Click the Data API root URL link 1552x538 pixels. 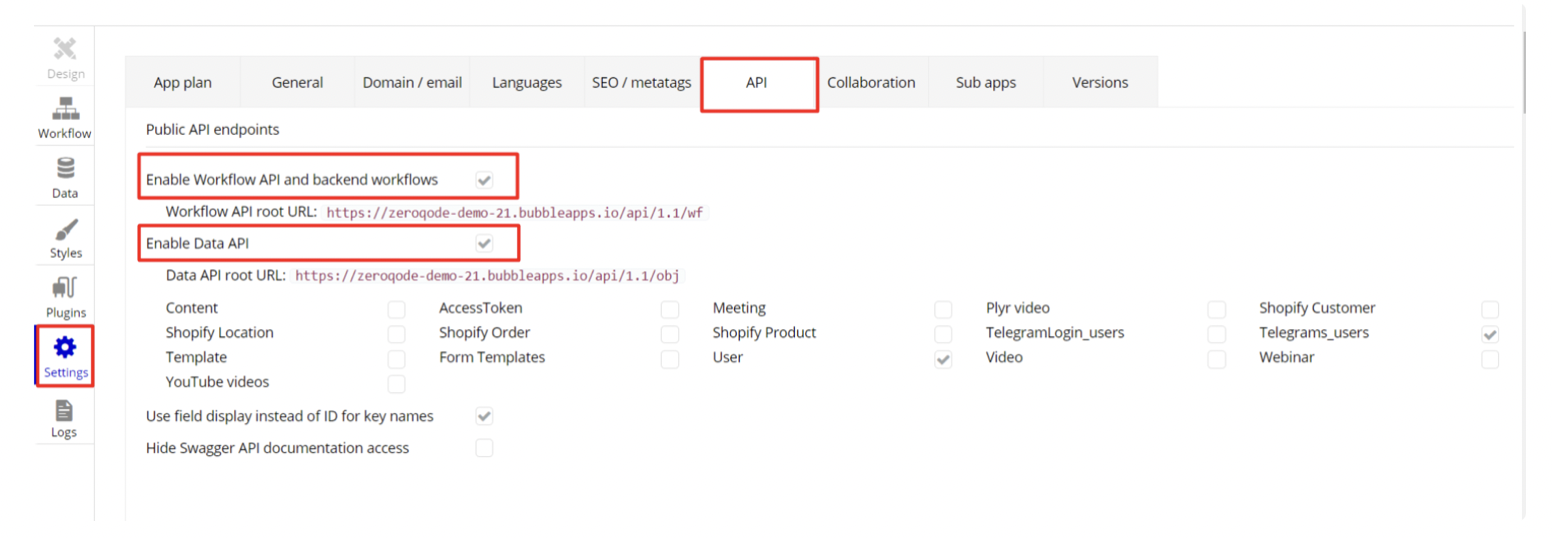pos(488,275)
